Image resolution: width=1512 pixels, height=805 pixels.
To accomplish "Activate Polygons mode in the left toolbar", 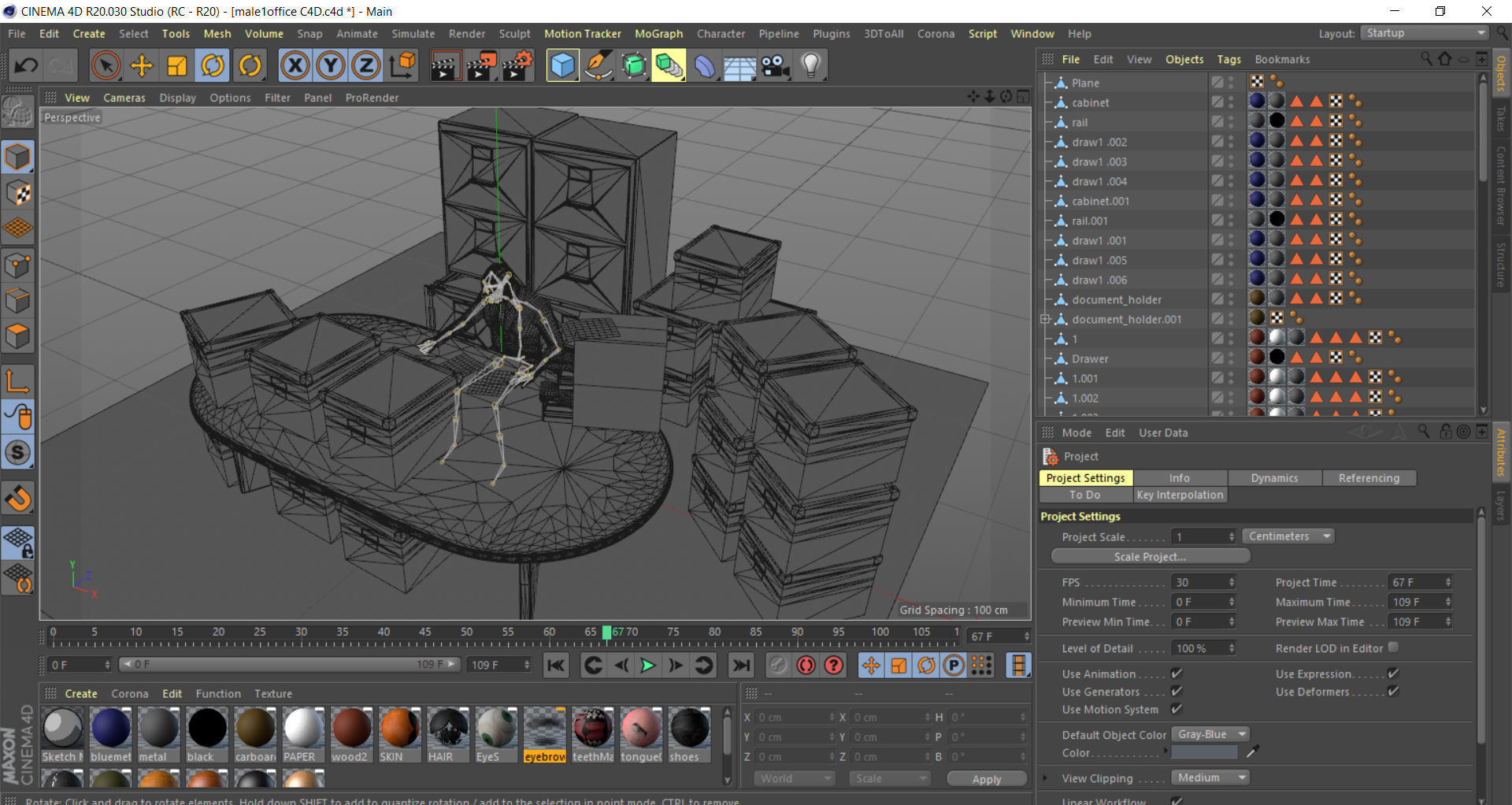I will [x=17, y=336].
